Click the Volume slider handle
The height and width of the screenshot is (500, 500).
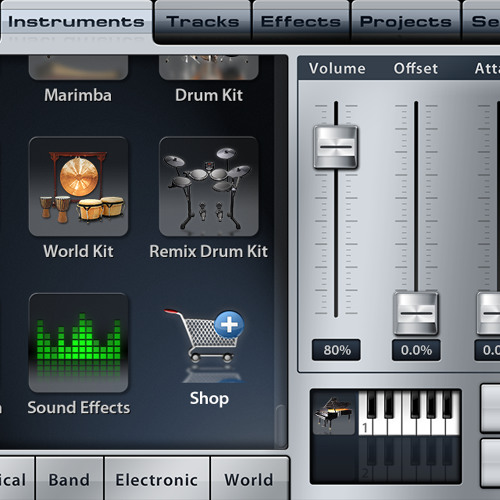(336, 147)
